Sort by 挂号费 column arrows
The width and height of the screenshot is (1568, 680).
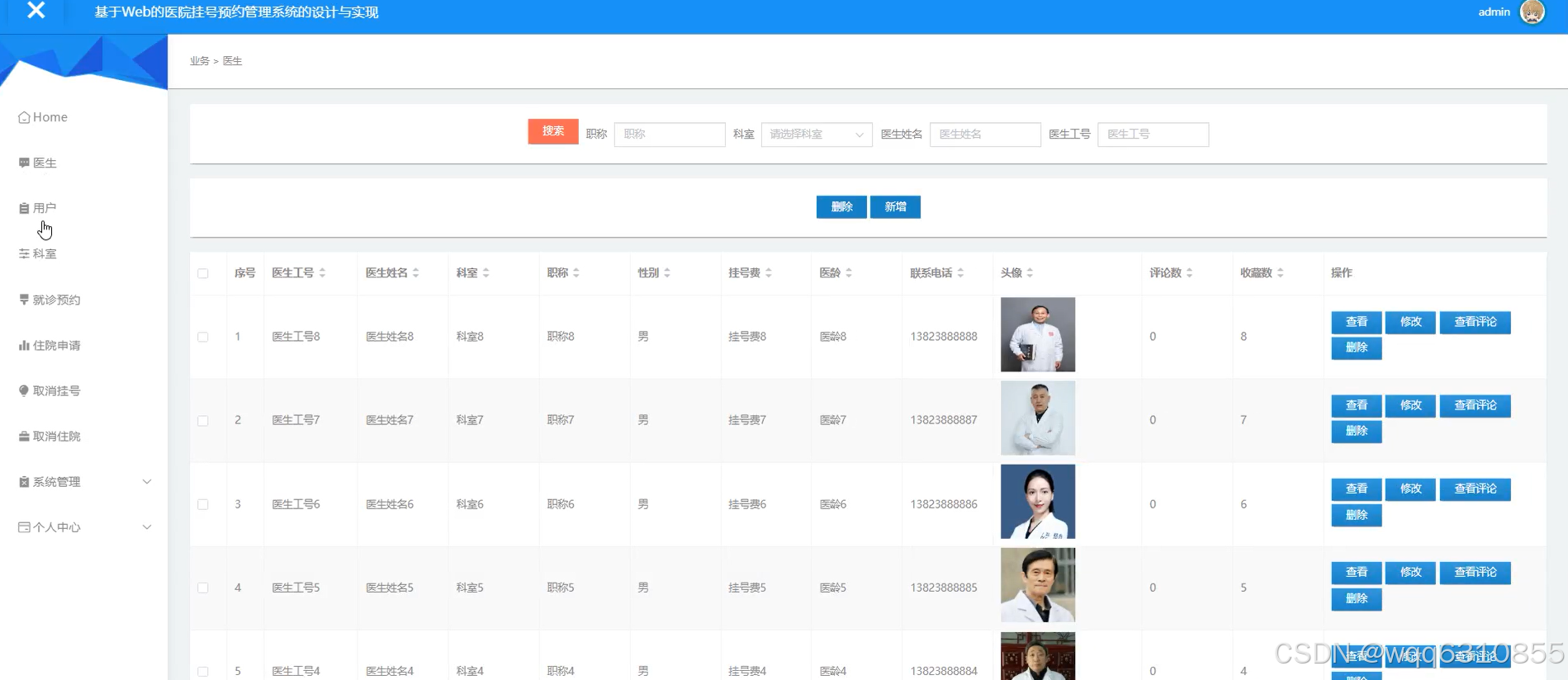tap(768, 272)
